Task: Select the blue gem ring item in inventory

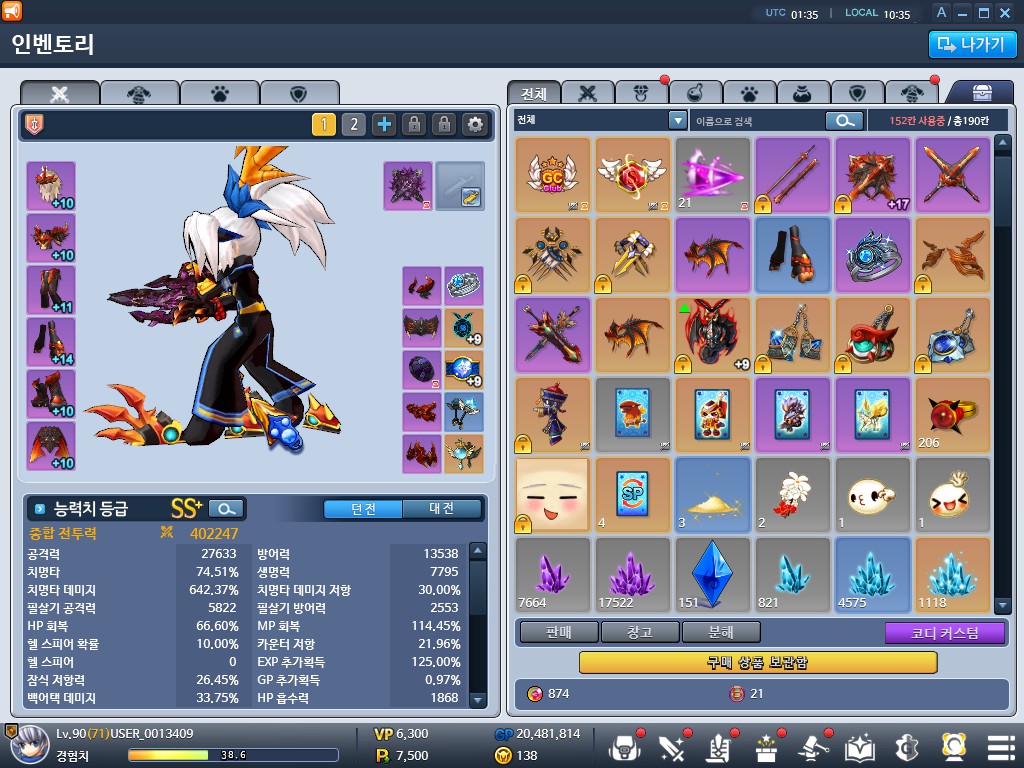Action: 873,255
